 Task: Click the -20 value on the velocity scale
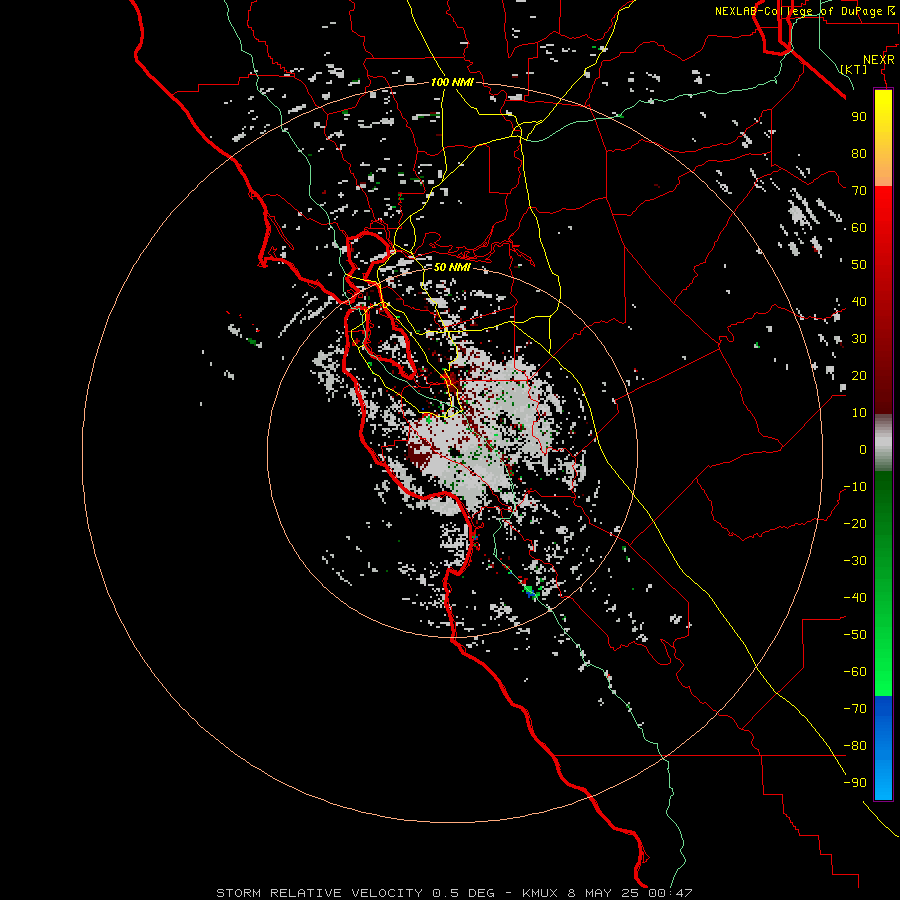point(855,523)
